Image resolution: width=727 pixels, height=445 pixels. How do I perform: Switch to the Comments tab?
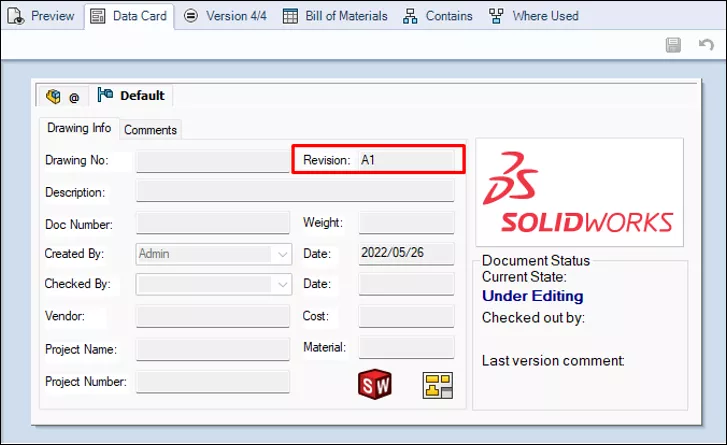coord(150,130)
